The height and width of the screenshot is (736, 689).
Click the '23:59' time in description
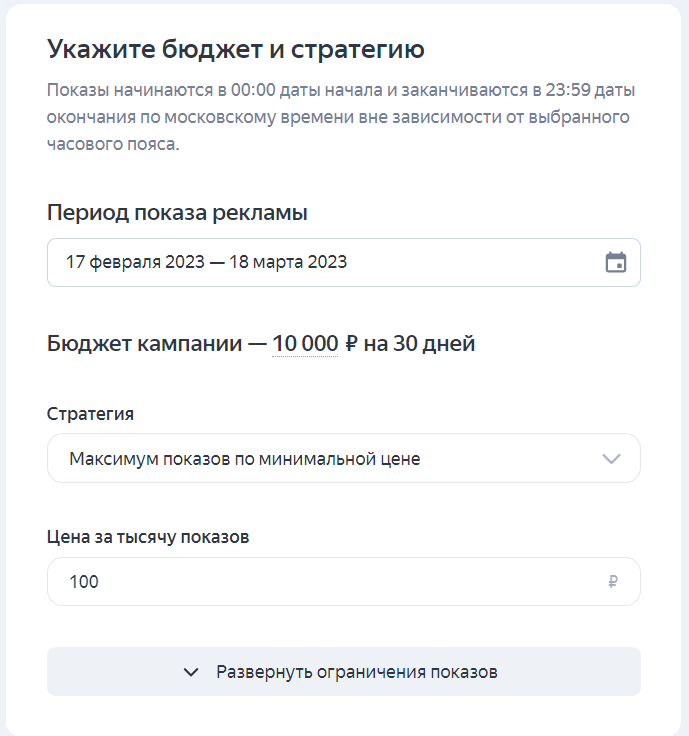(x=564, y=91)
